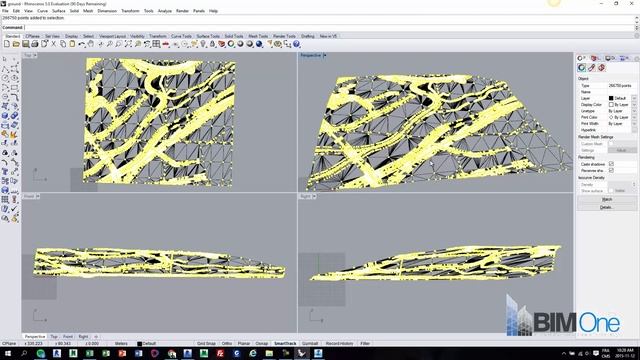Viewport: 640px width, 360px height.
Task: Click the Lock padlock icon
Action: (212, 44)
